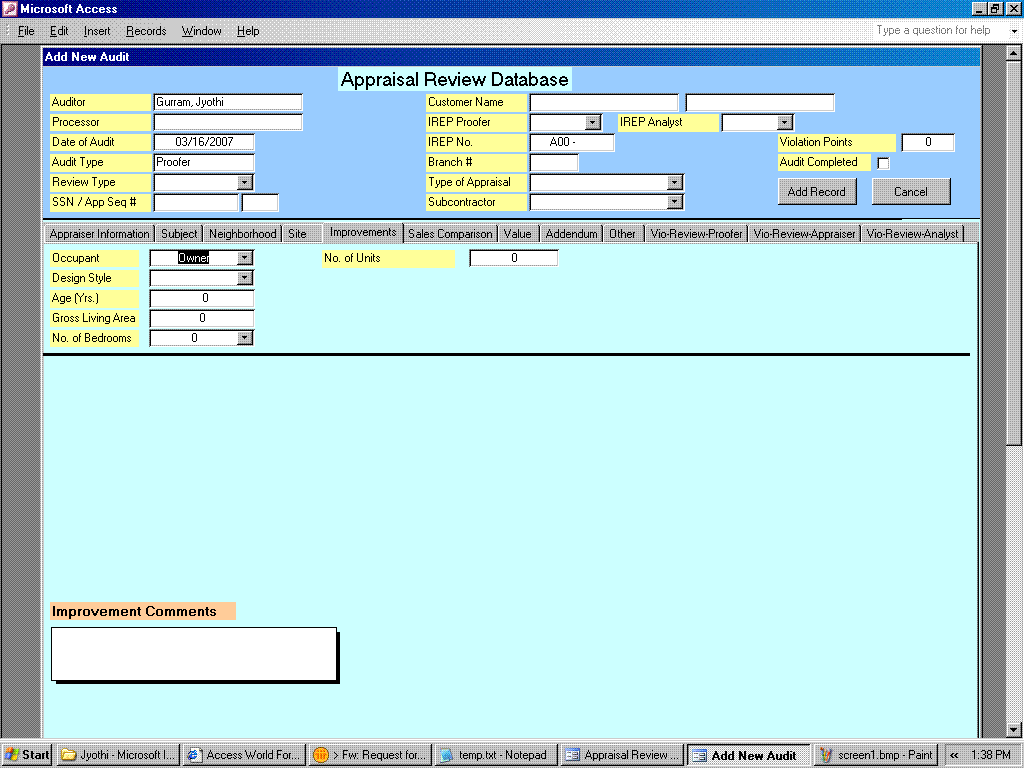Click the Improvement Comments text box
Image resolution: width=1024 pixels, height=768 pixels.
click(x=194, y=654)
